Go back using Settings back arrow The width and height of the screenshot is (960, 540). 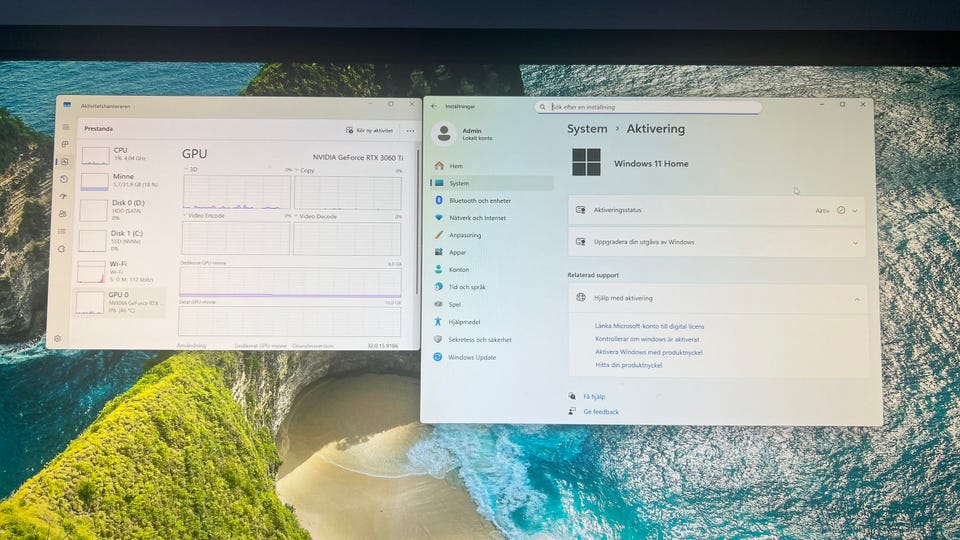click(x=434, y=106)
